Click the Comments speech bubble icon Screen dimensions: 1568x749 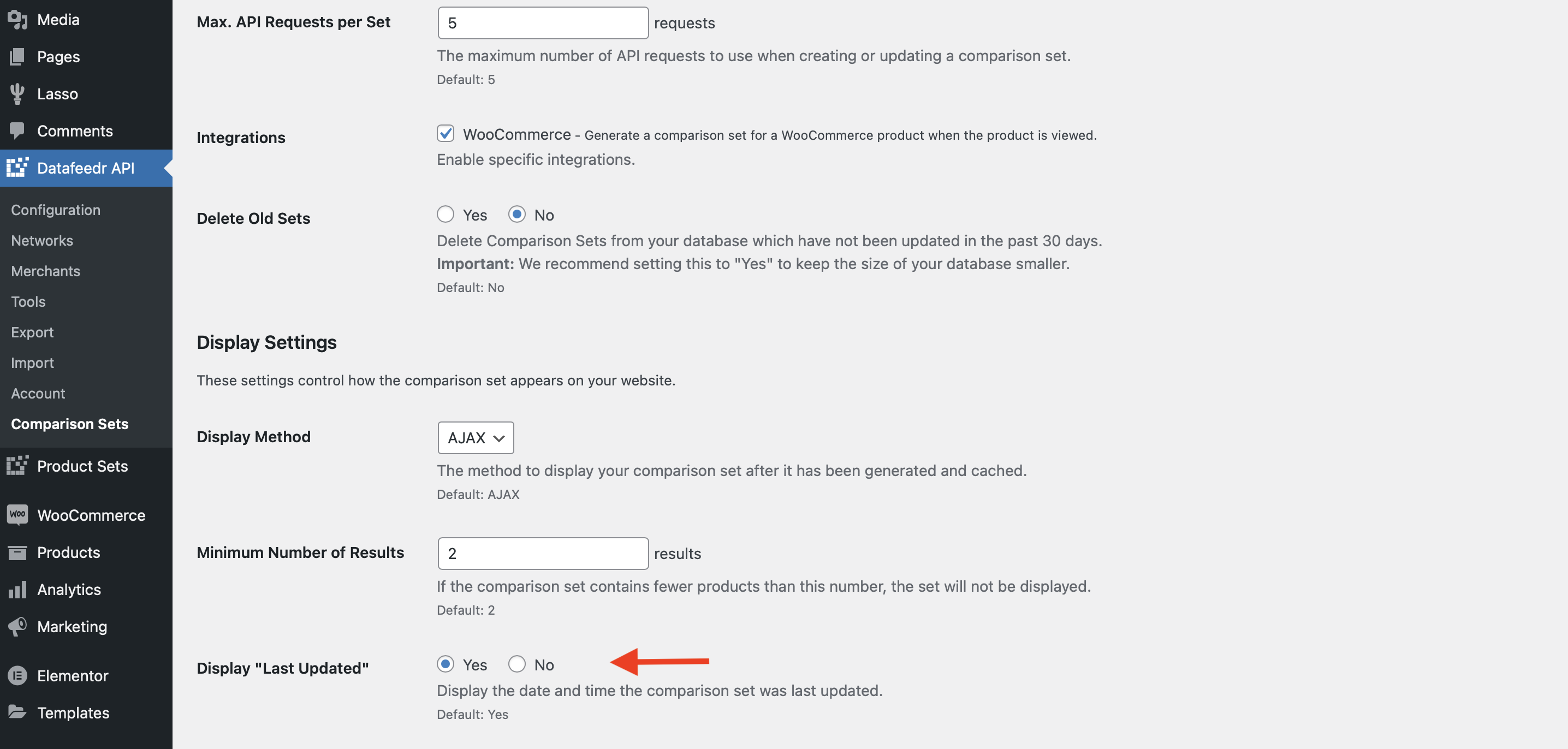point(17,131)
